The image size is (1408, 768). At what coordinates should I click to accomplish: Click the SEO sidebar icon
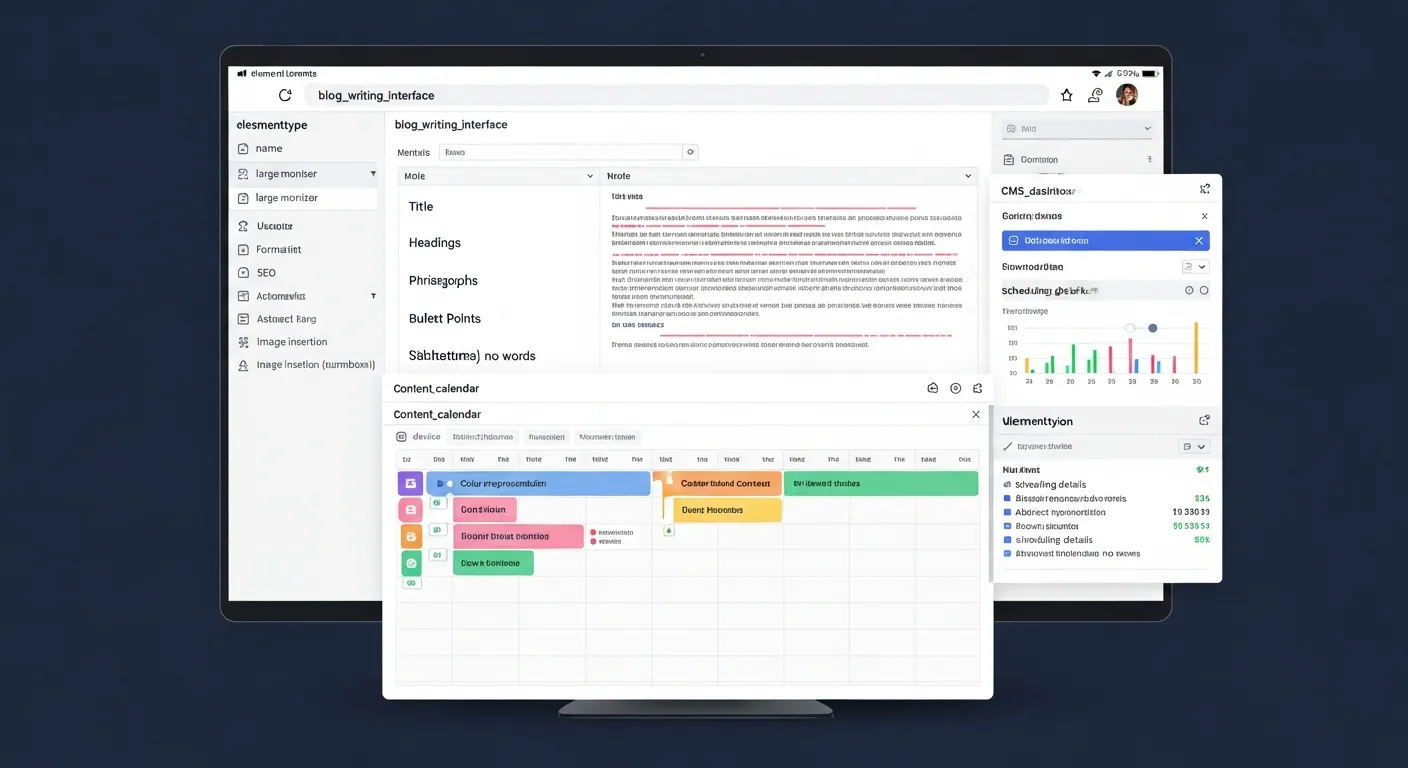[243, 273]
